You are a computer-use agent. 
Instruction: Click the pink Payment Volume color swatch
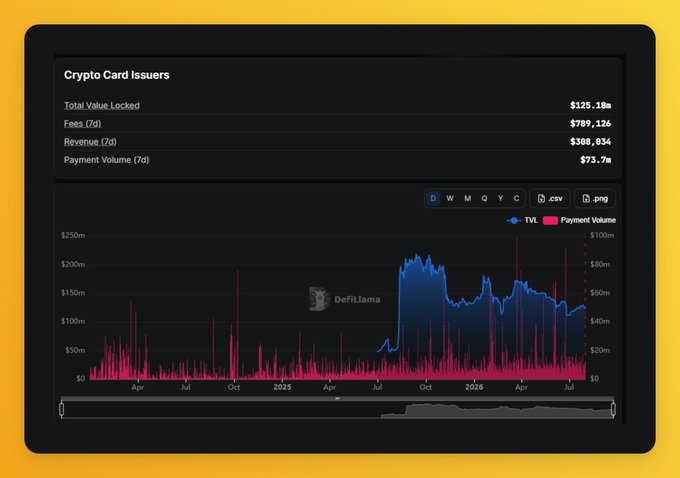point(550,220)
